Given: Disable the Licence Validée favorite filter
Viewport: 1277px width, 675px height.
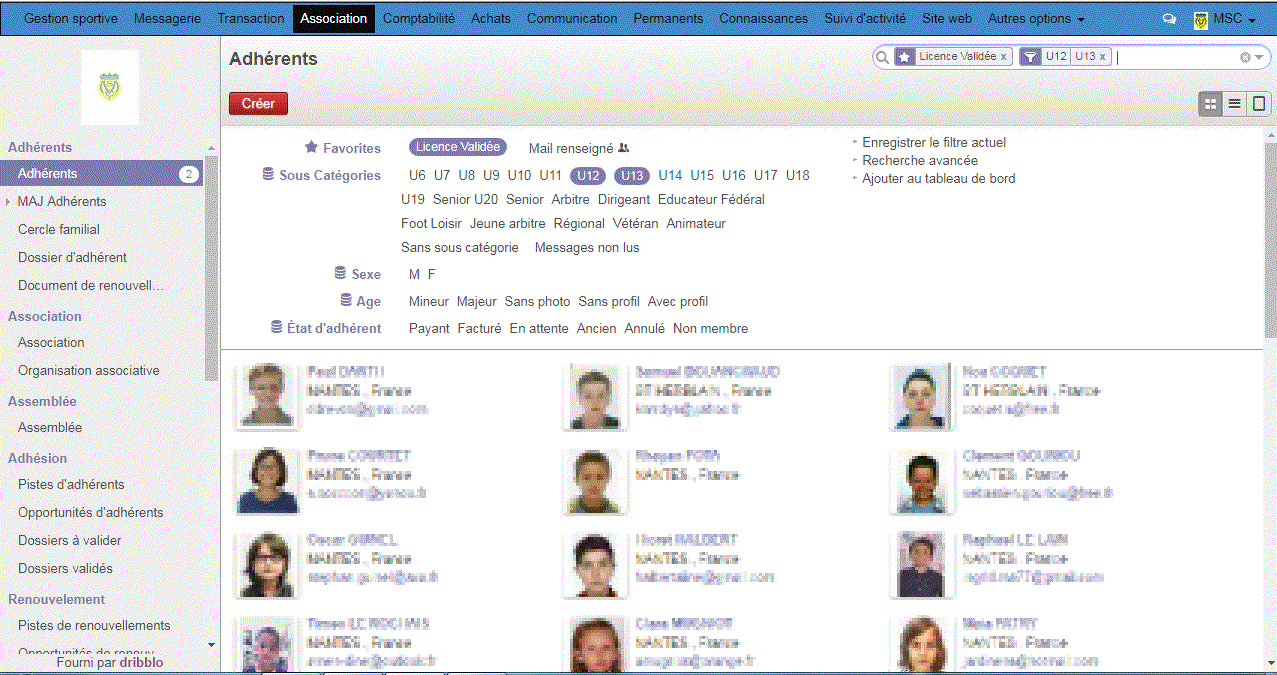Looking at the screenshot, I should pyautogui.click(x=457, y=147).
